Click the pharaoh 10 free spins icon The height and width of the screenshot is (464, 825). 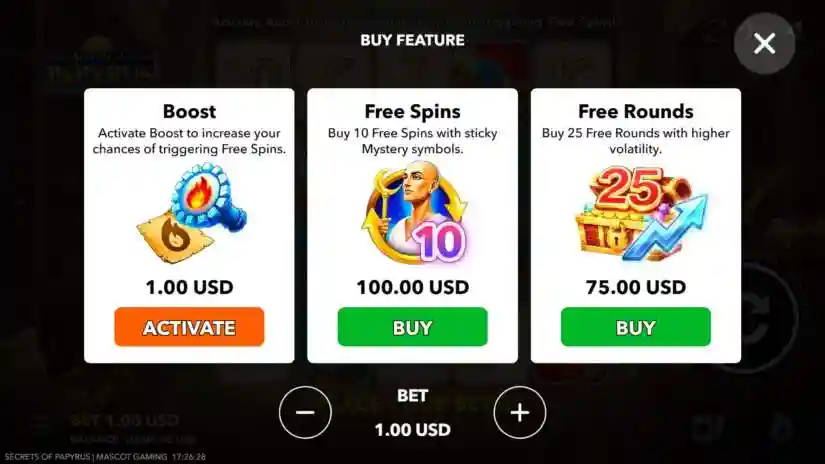click(414, 213)
